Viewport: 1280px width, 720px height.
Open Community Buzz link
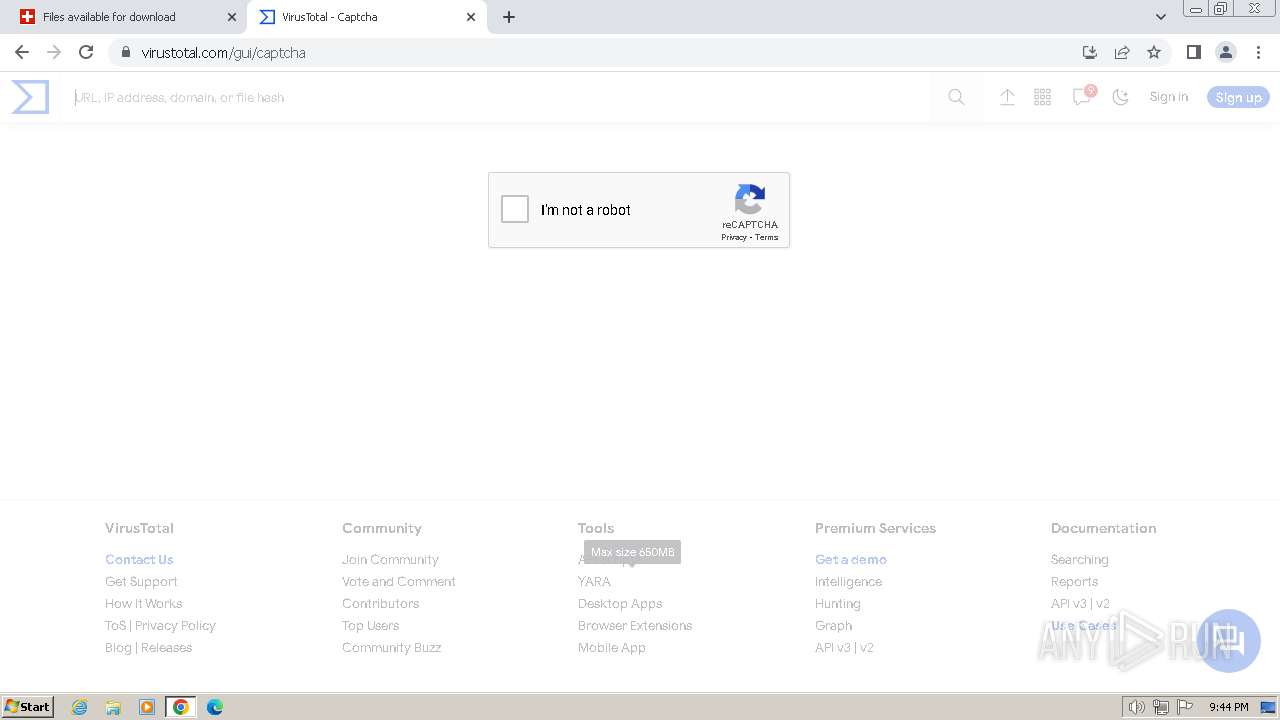coord(391,647)
